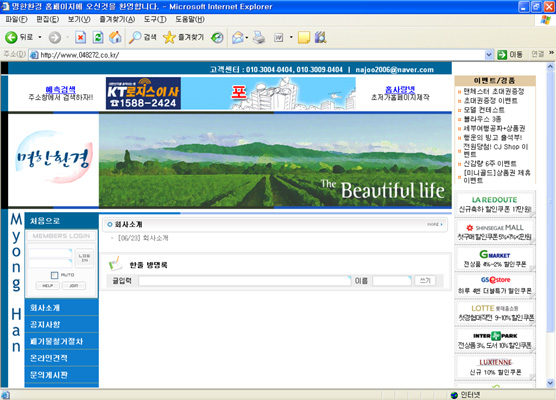This screenshot has width=556, height=400.
Task: Click the 쓰기 submit button
Action: click(x=425, y=280)
